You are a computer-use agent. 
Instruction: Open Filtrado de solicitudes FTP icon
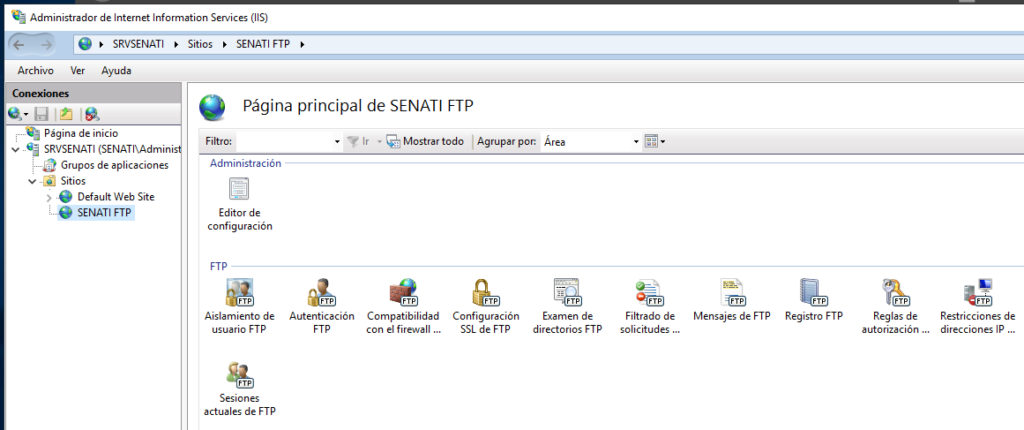[650, 293]
